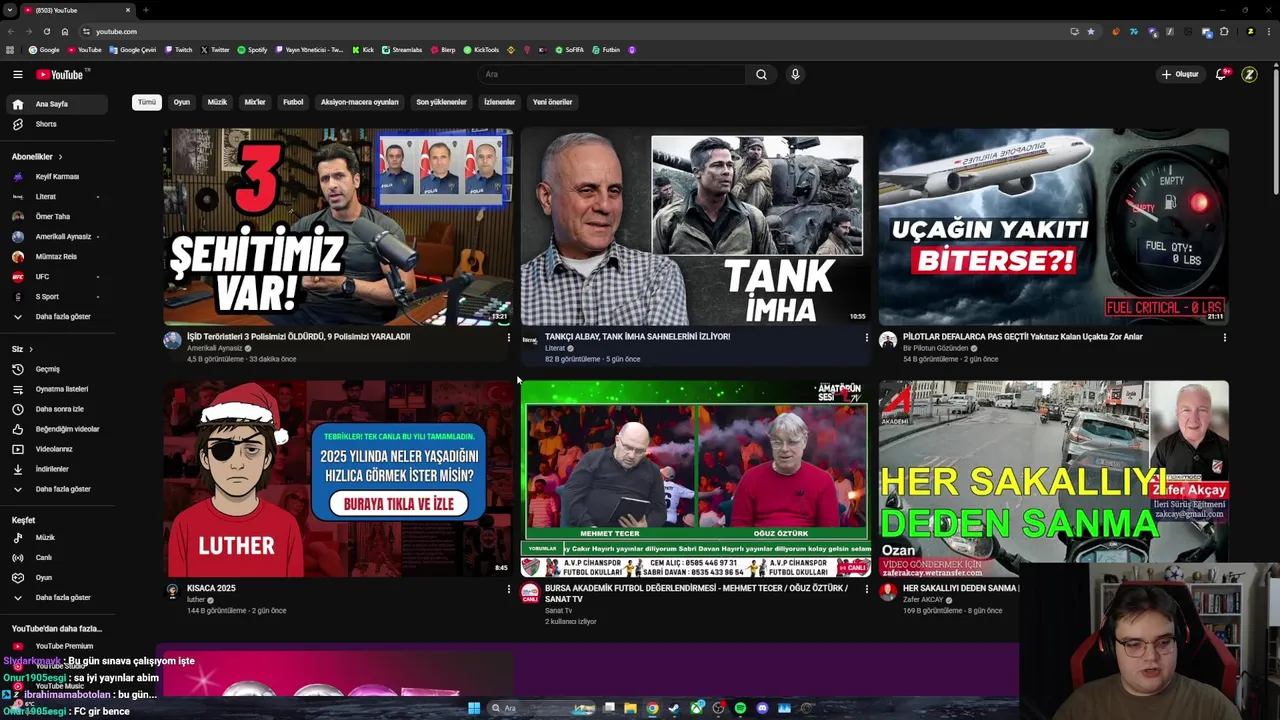Go to Ana Sayfa in sidebar

point(57,104)
